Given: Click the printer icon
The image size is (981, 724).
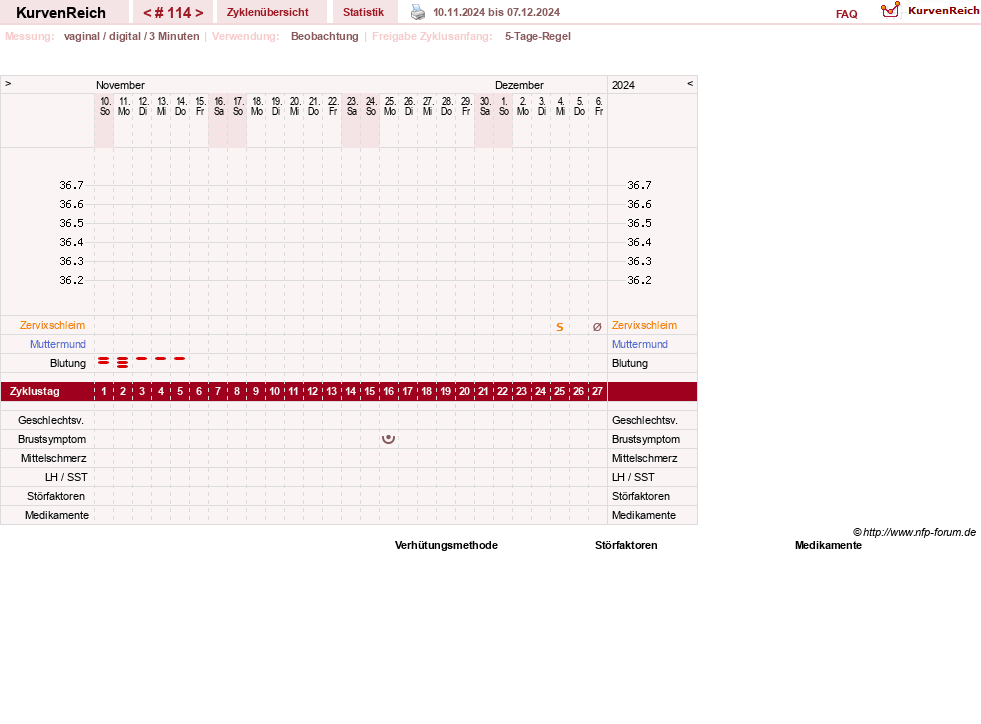Looking at the screenshot, I should point(417,12).
